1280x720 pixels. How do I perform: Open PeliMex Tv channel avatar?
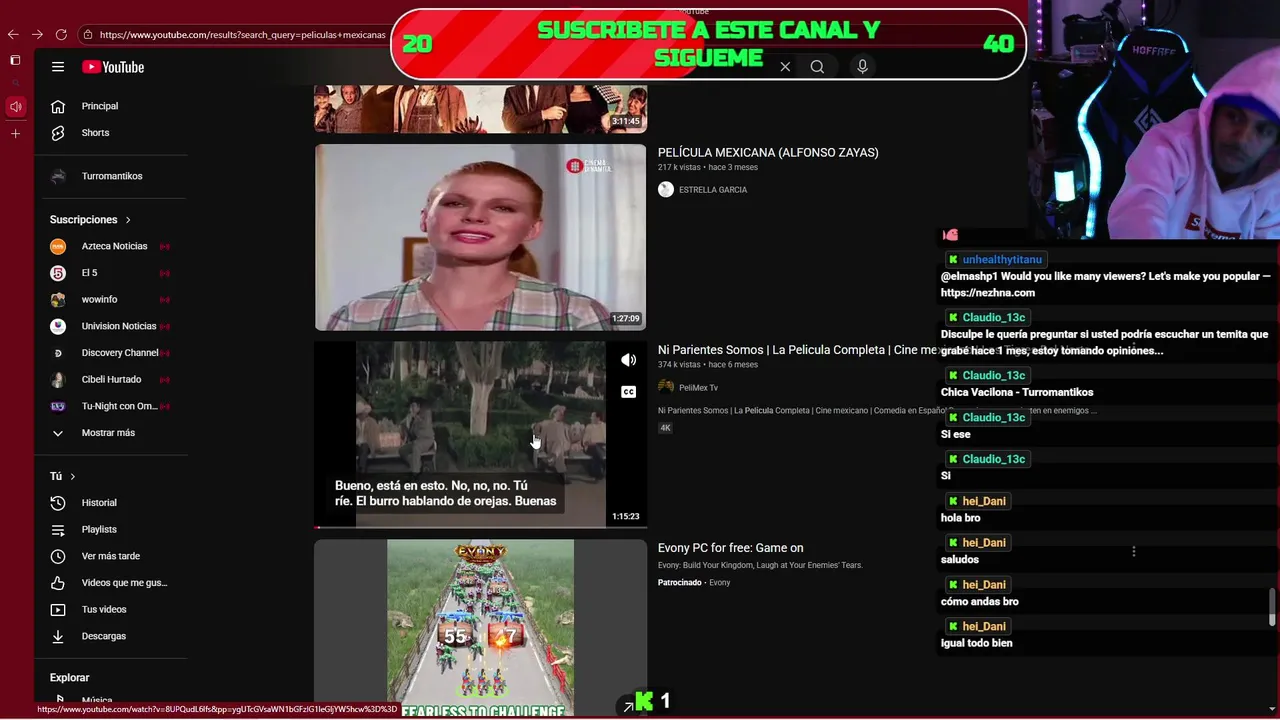pyautogui.click(x=666, y=387)
